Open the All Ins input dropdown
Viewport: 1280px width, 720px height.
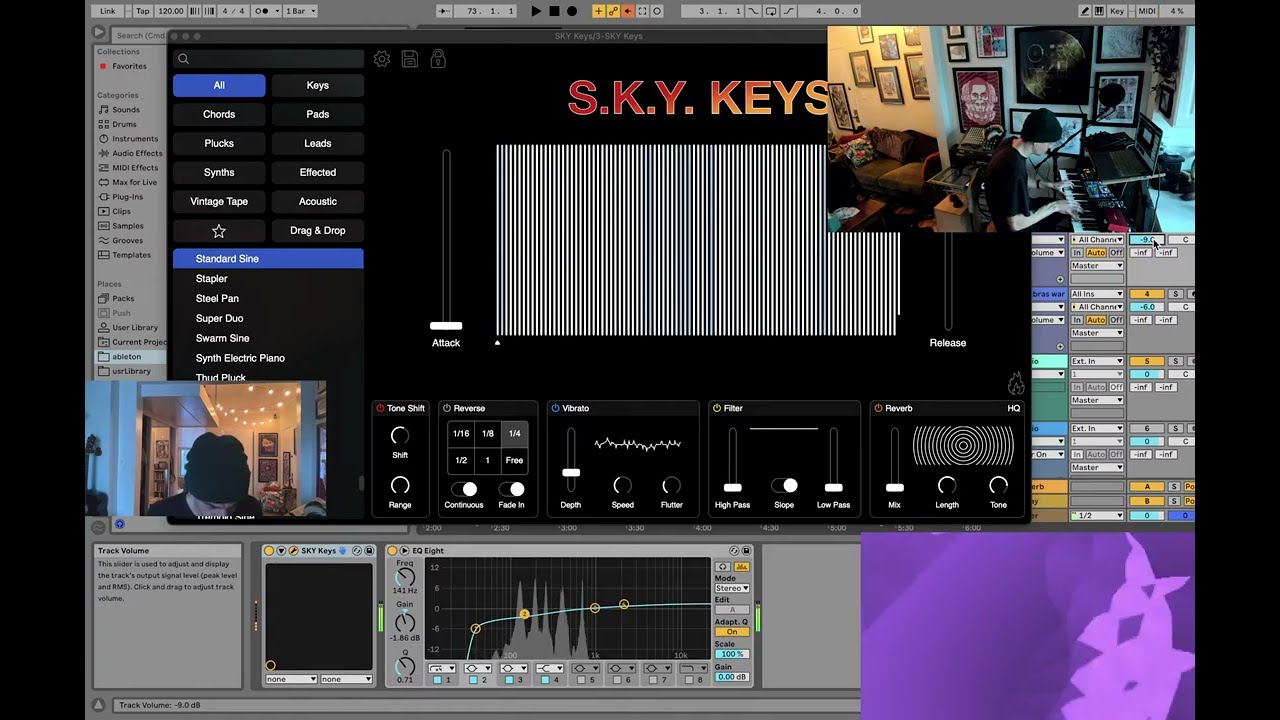pos(1097,294)
